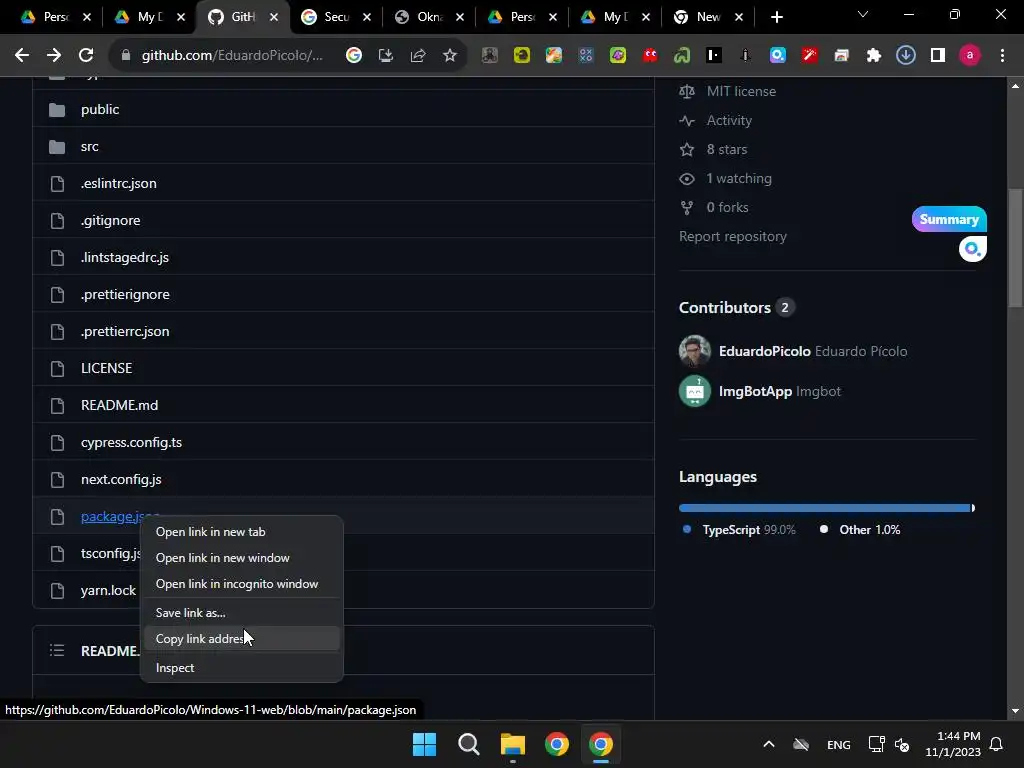
Task: Open the .prettierignore file
Action: pyautogui.click(x=125, y=295)
